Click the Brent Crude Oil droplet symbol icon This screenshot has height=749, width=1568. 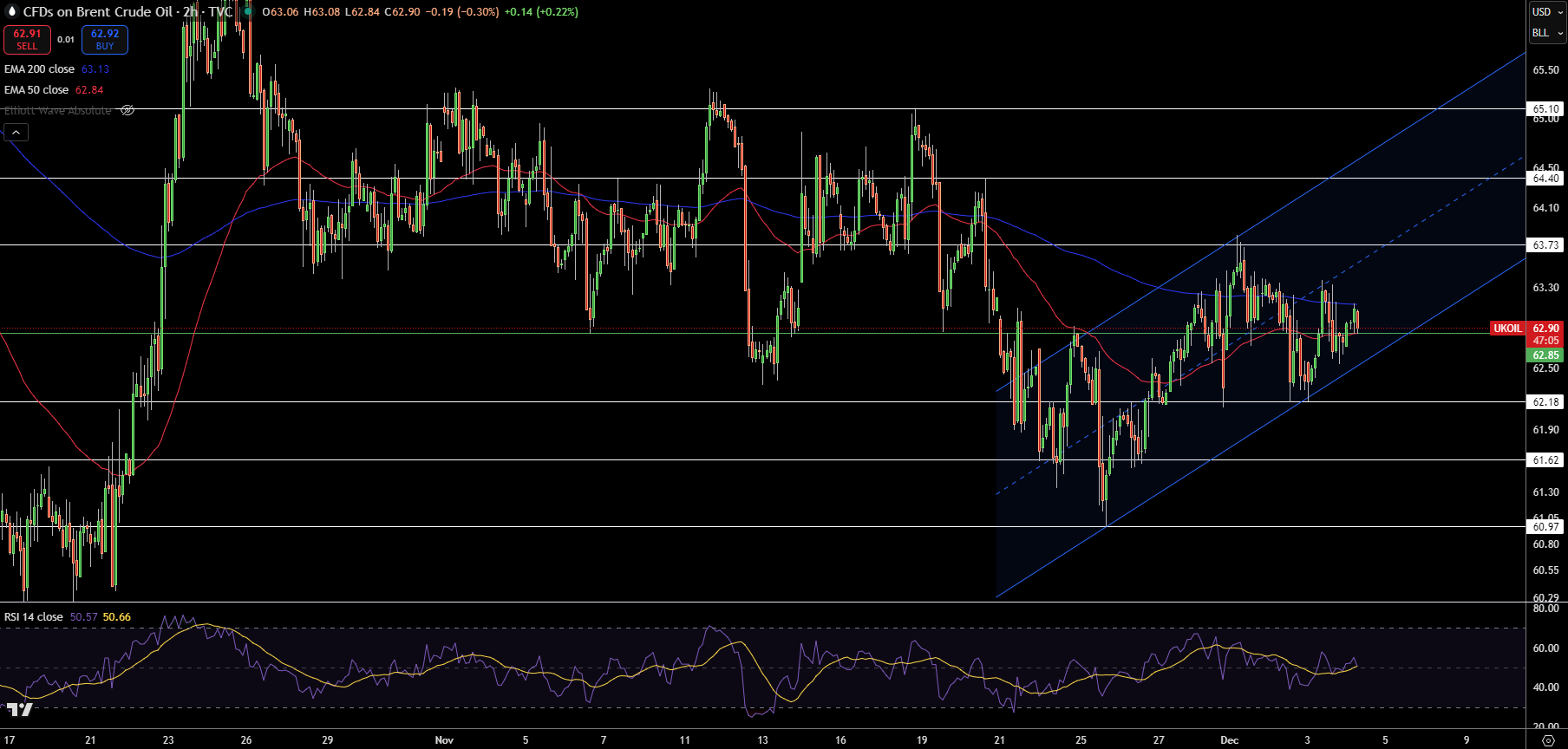pyautogui.click(x=11, y=11)
